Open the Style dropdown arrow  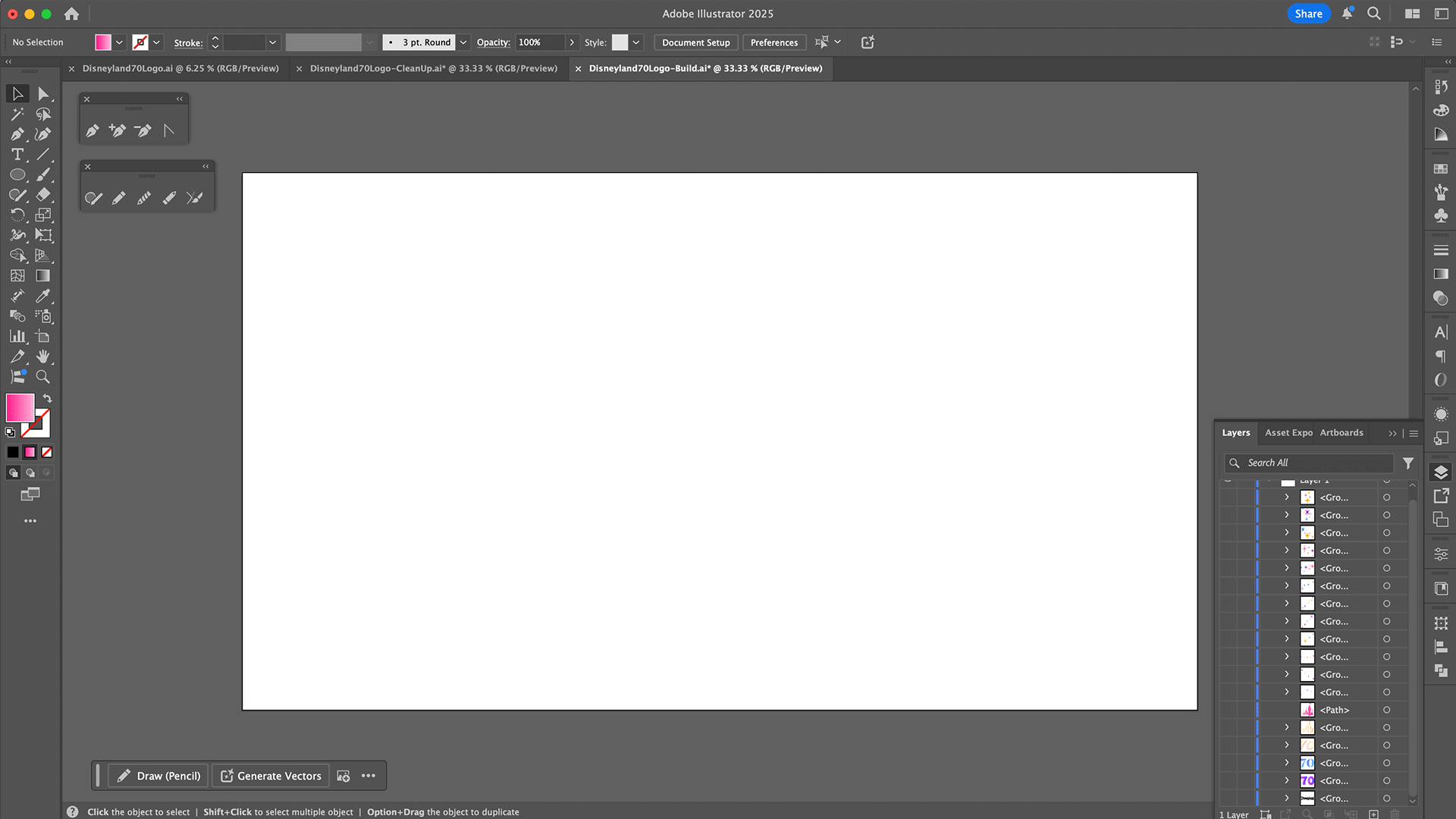tap(636, 42)
